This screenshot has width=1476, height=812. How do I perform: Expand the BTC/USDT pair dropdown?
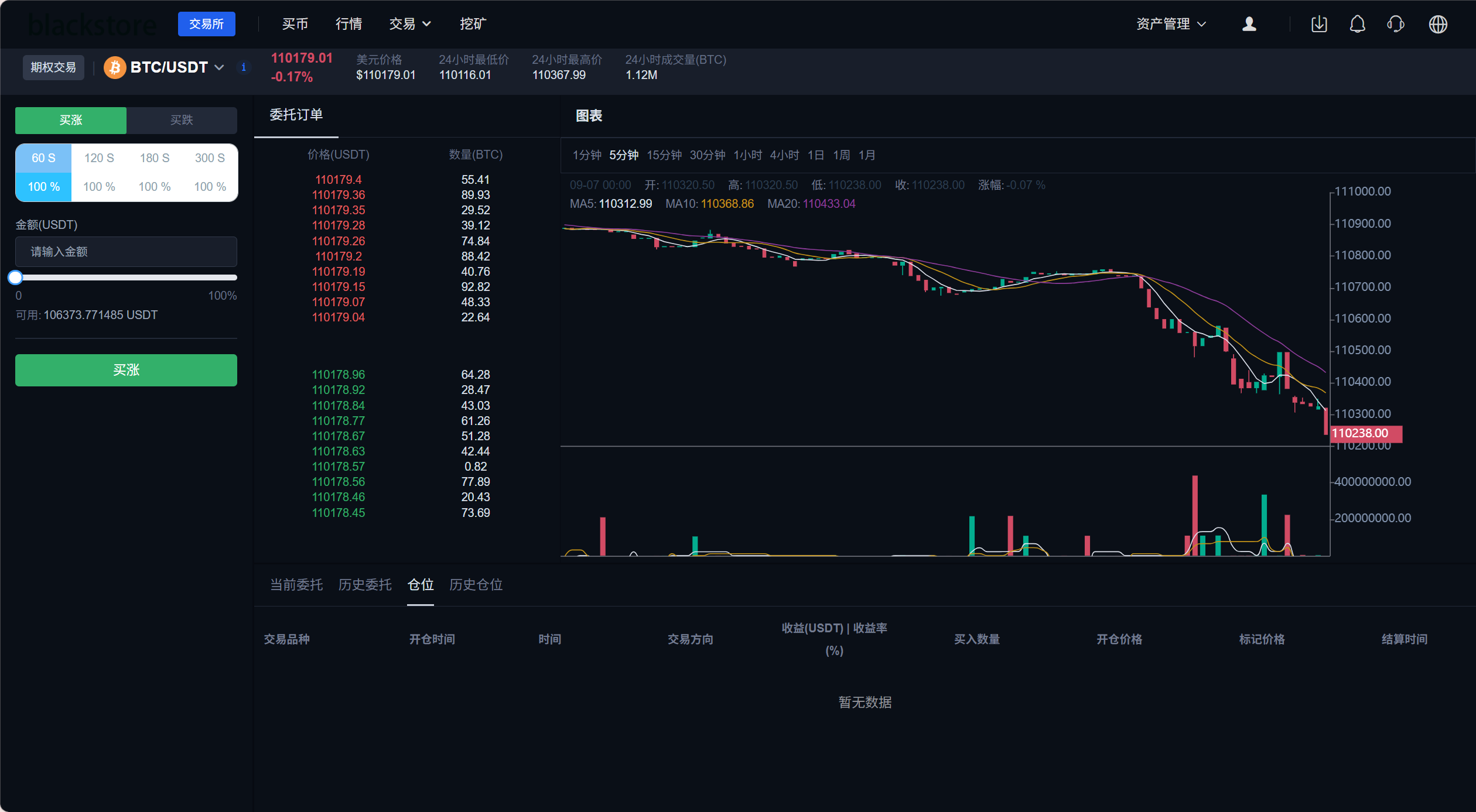(219, 67)
